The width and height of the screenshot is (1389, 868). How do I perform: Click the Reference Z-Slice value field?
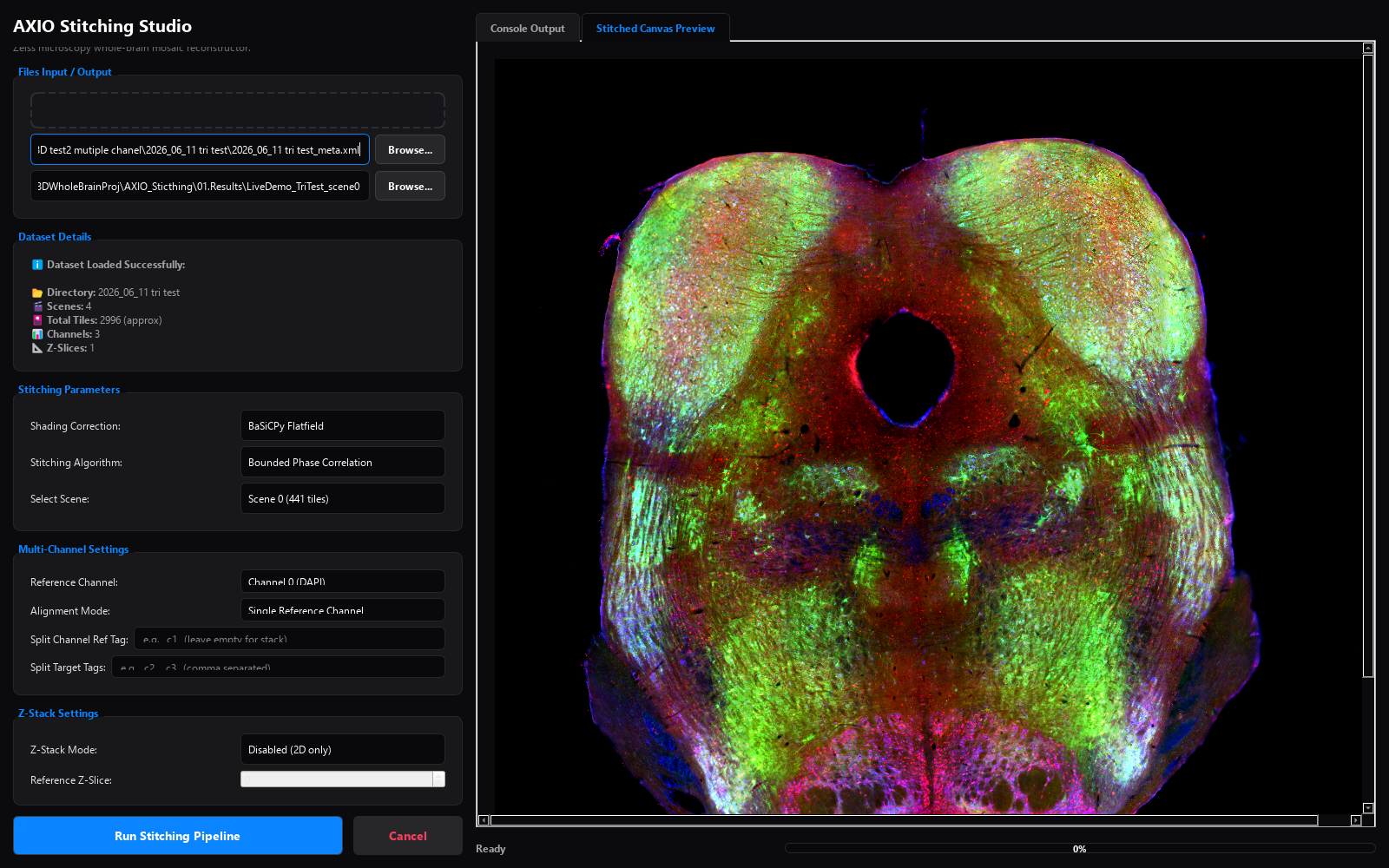click(337, 779)
